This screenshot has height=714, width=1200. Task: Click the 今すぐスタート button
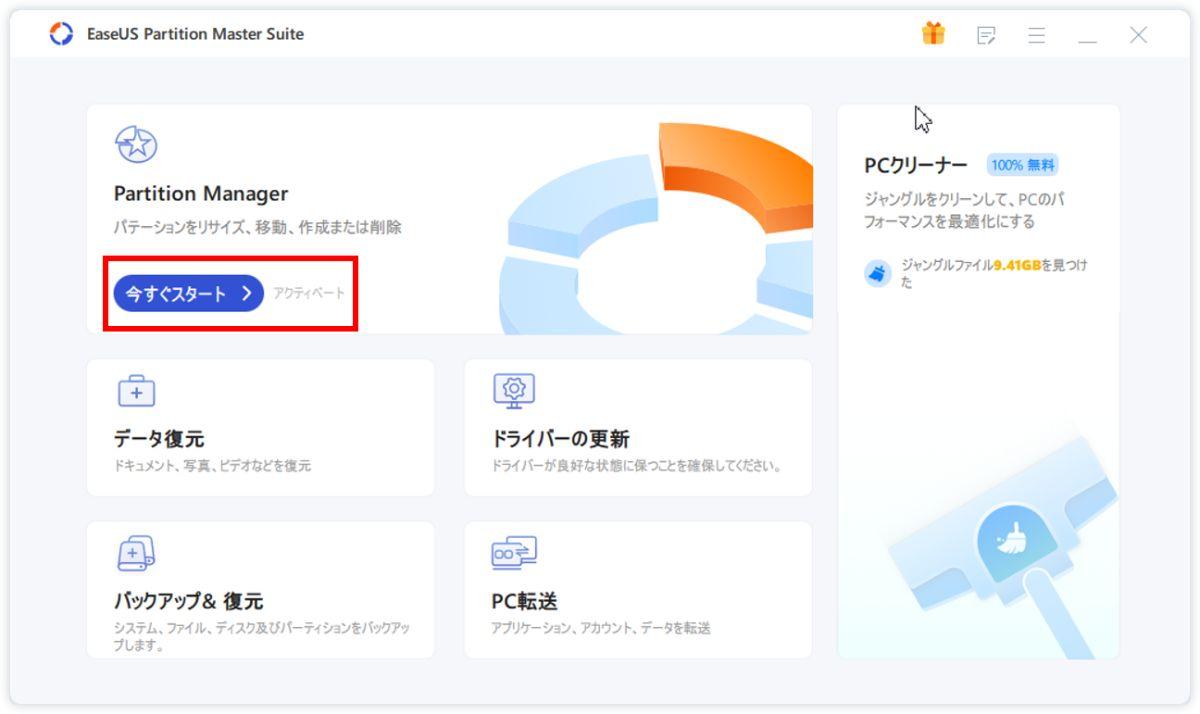[188, 294]
